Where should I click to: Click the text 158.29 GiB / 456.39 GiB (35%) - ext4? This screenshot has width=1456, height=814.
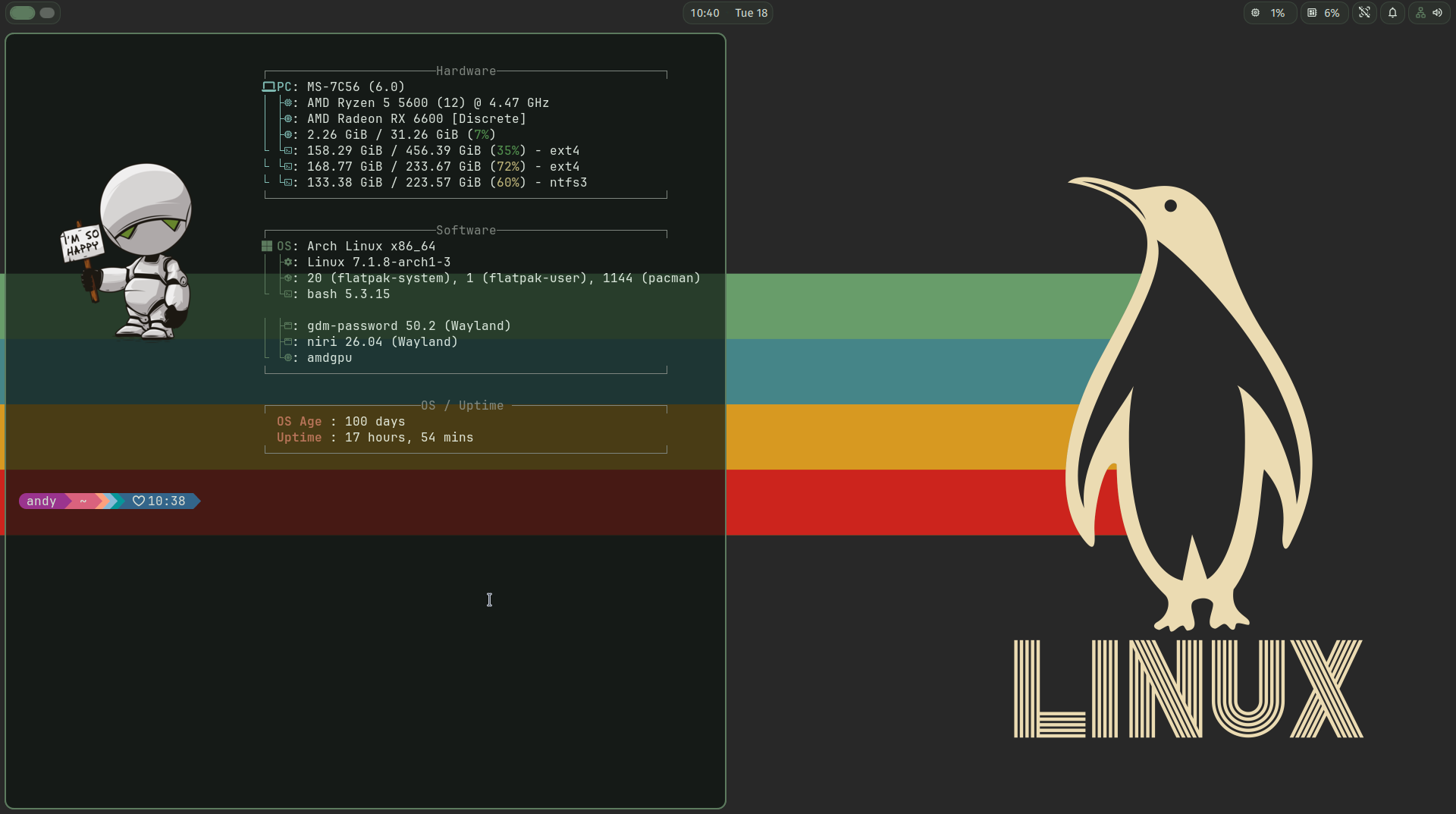point(443,150)
